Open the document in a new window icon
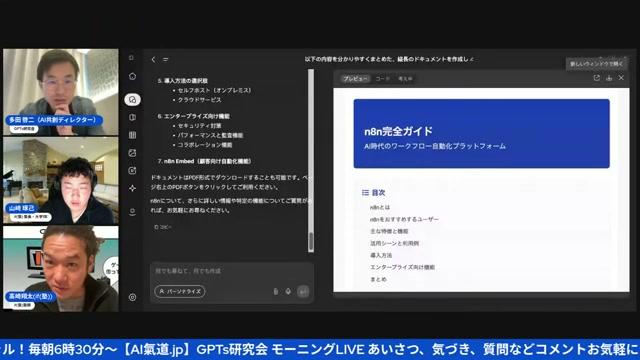This screenshot has height=360, width=640. point(597,78)
